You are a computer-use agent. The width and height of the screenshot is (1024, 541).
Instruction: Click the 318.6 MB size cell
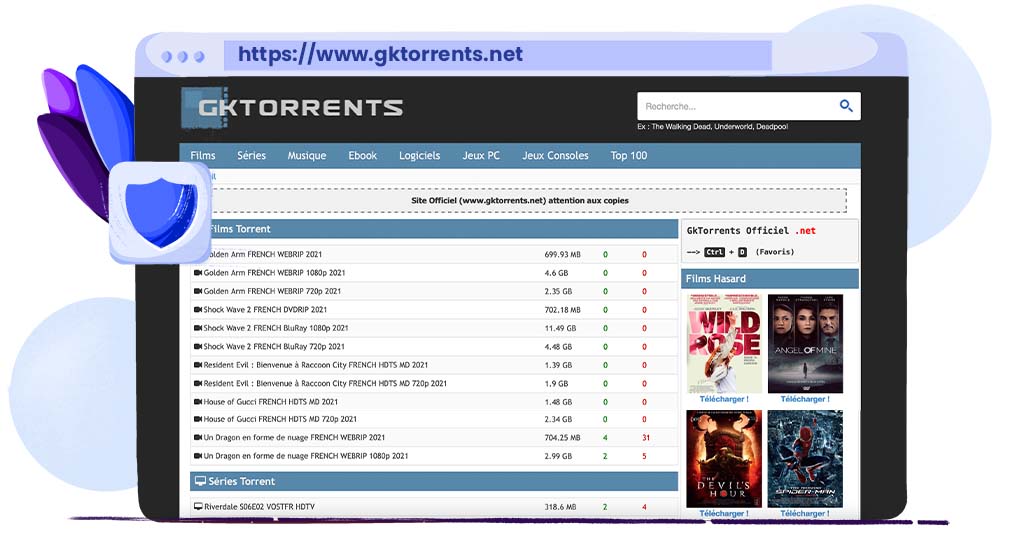[560, 506]
